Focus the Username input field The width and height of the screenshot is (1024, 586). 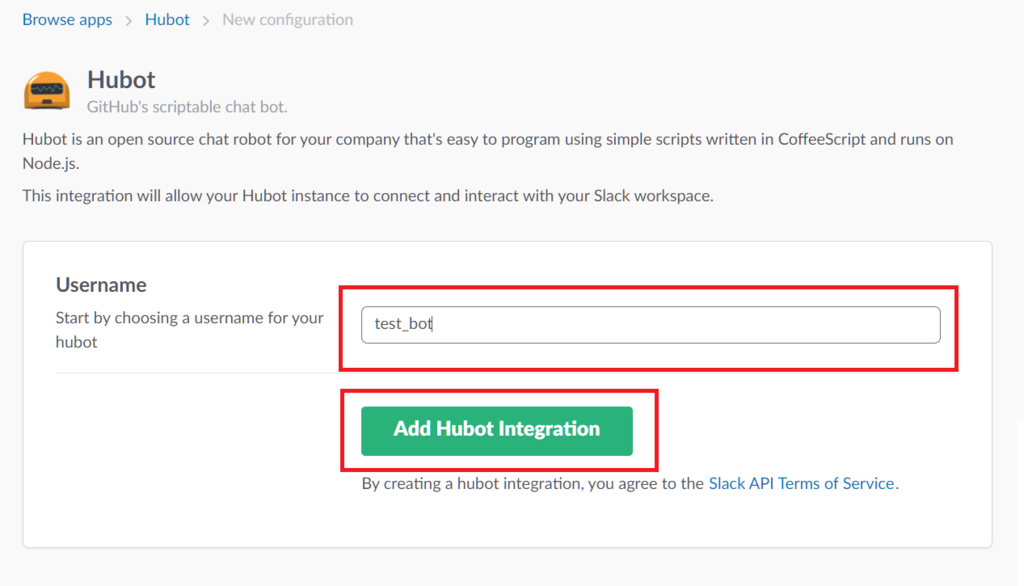click(x=650, y=325)
